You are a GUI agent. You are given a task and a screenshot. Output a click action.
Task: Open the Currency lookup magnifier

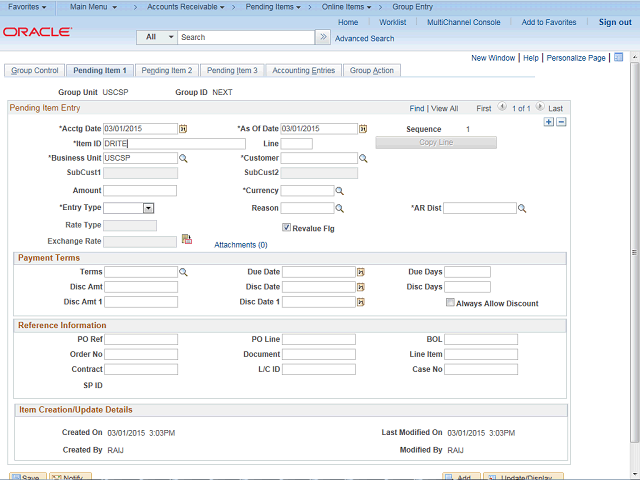(x=339, y=190)
